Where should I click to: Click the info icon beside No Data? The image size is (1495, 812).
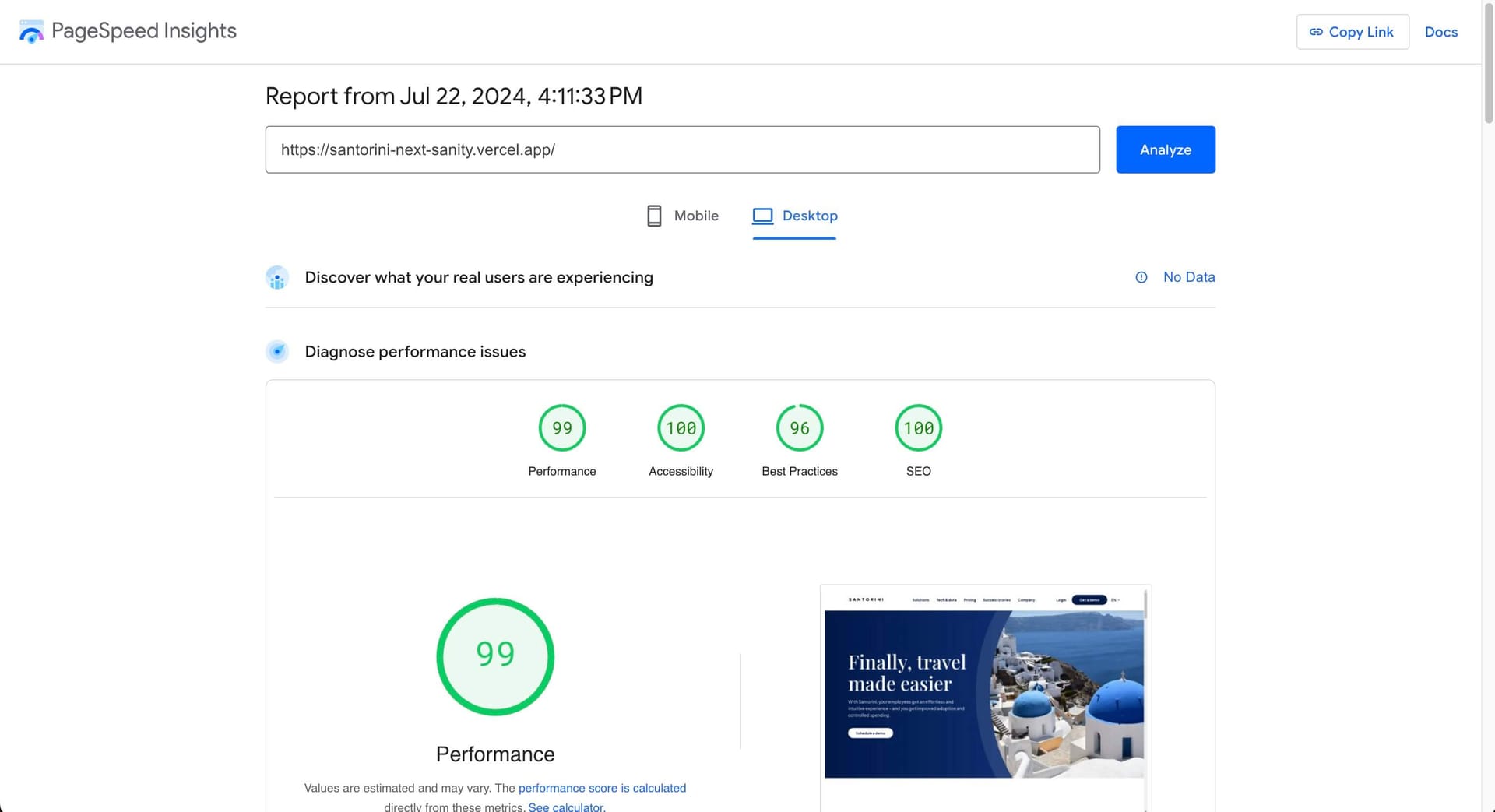pyautogui.click(x=1141, y=277)
